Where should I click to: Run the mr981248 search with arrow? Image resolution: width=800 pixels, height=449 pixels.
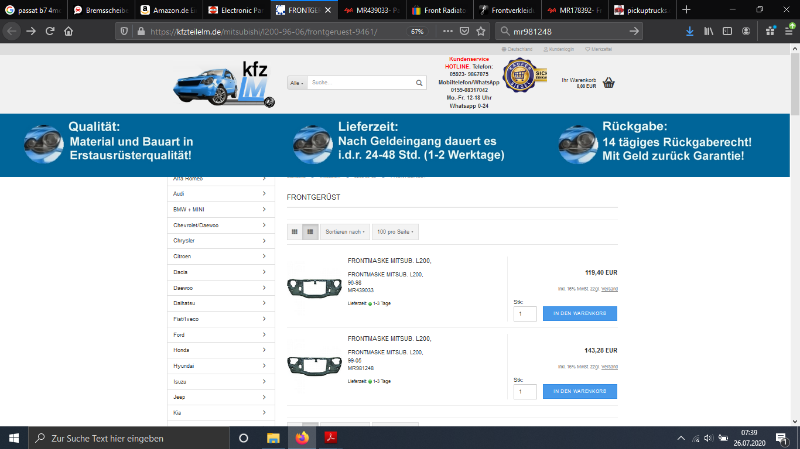click(x=634, y=32)
